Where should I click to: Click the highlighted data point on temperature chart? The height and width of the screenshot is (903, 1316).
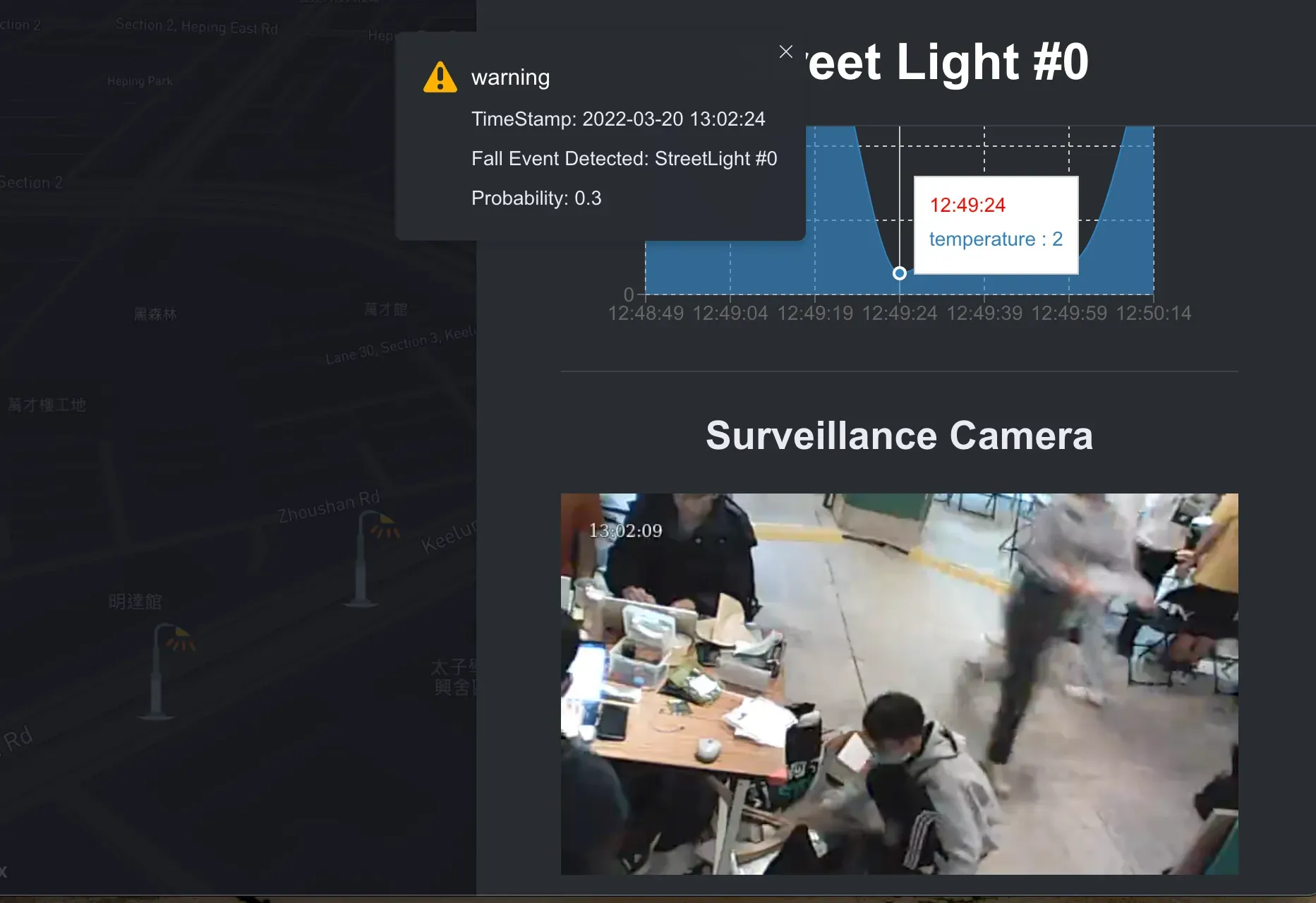click(x=899, y=273)
